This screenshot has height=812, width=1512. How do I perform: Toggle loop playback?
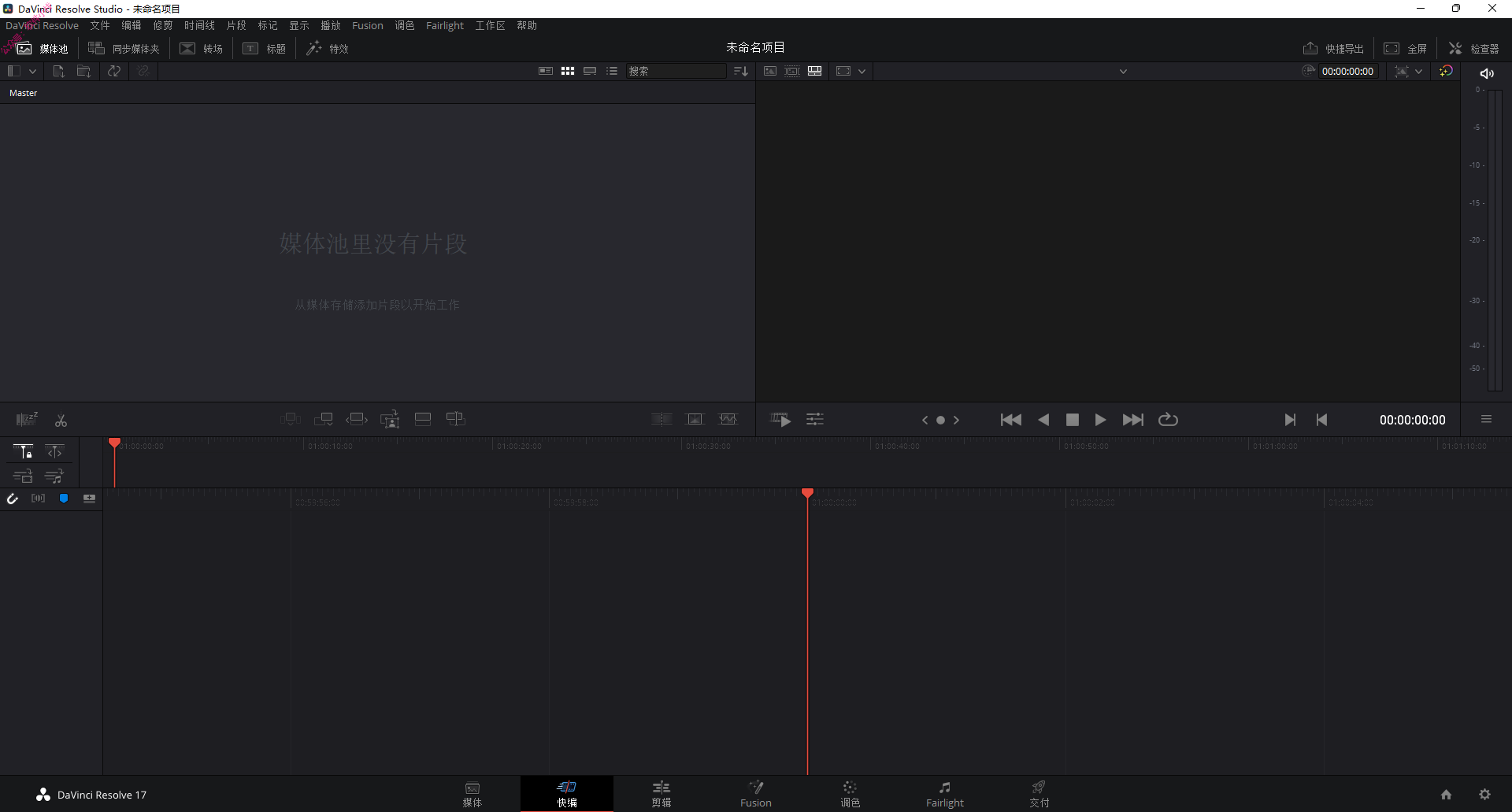pos(1168,420)
